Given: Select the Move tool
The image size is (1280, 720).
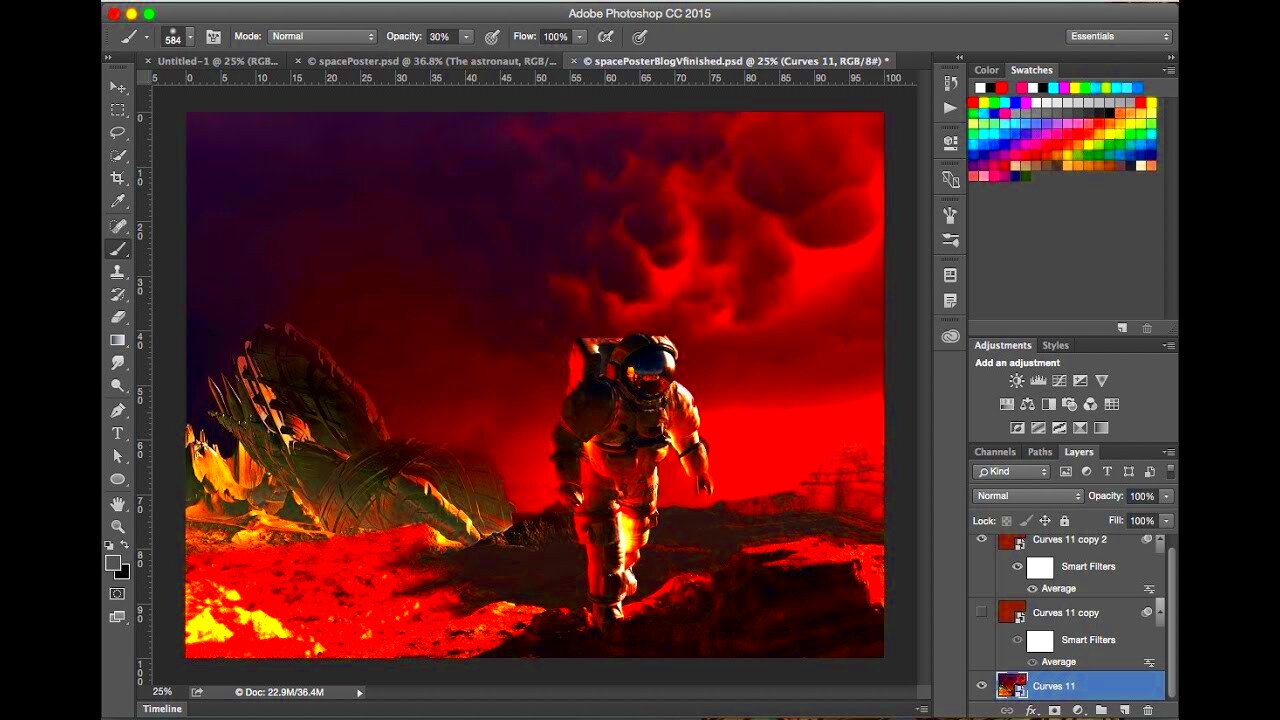Looking at the screenshot, I should [x=118, y=87].
